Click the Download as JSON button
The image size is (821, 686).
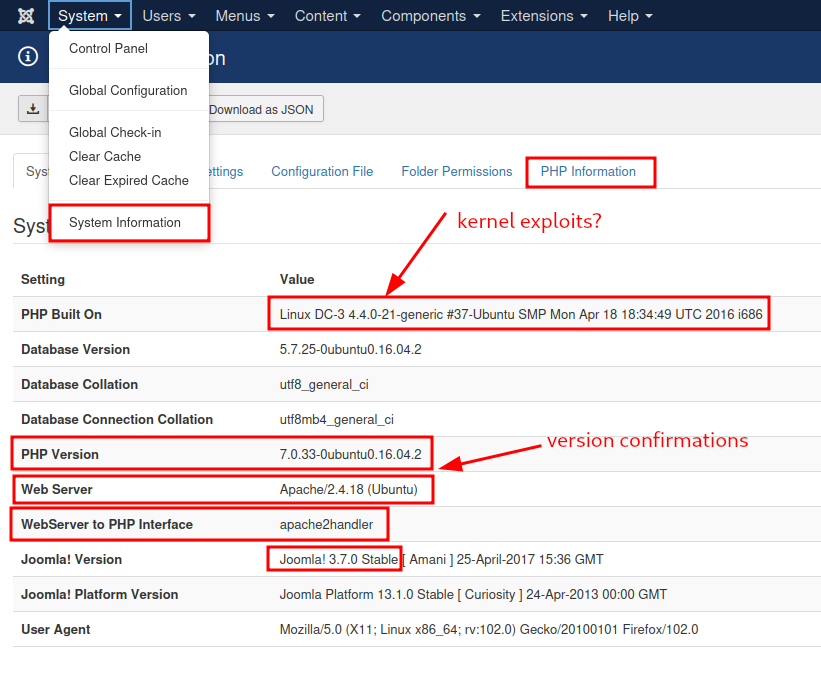click(263, 108)
